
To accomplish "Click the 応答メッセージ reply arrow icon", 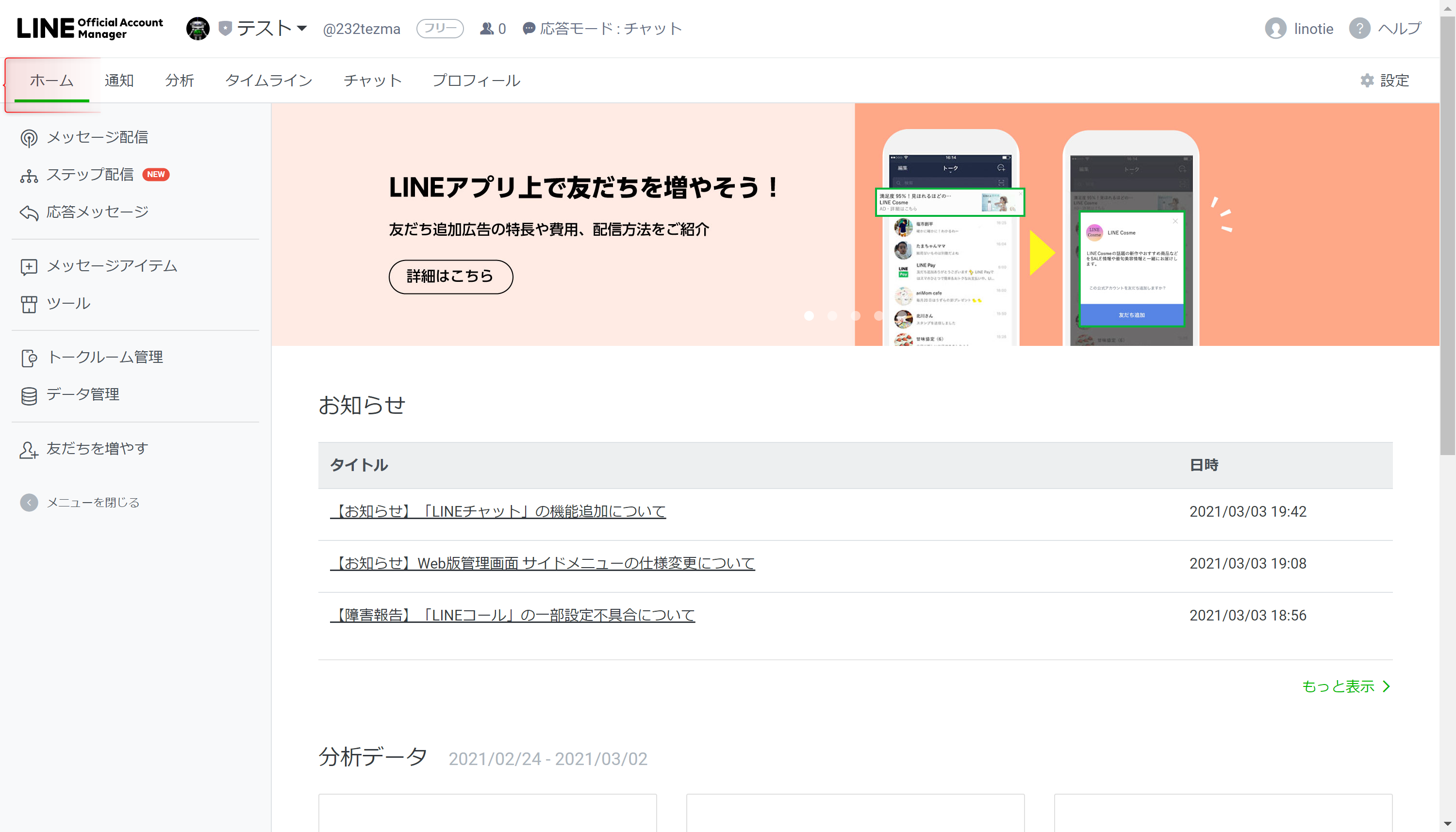I will pos(29,212).
